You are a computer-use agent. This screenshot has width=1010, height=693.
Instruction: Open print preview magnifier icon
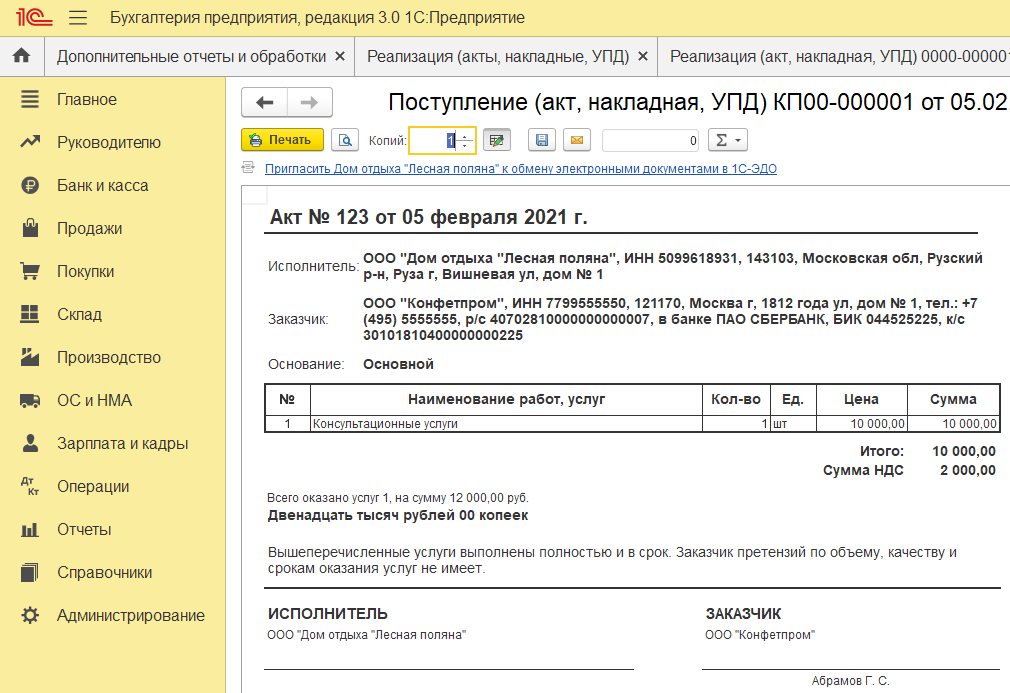(x=345, y=140)
